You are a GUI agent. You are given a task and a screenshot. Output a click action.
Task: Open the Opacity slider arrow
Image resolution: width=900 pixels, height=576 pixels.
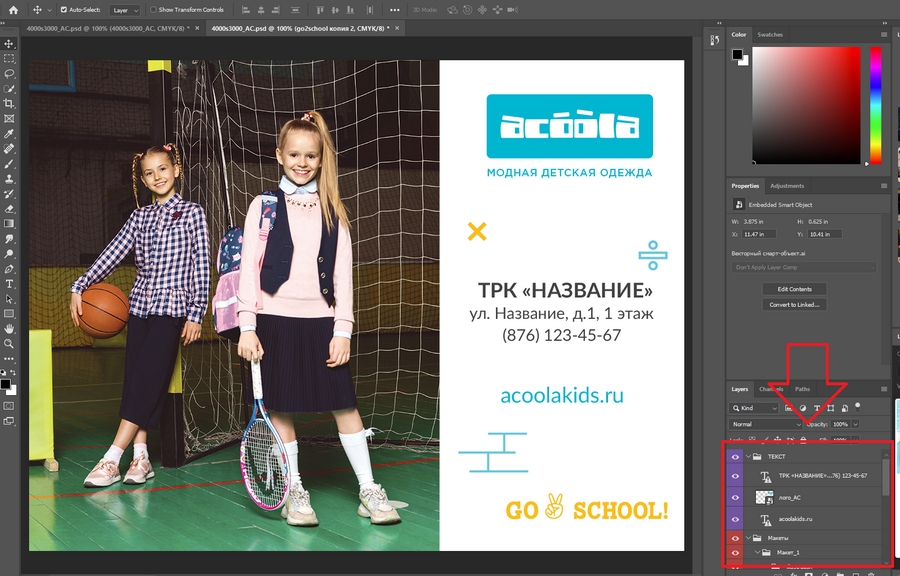pos(855,424)
